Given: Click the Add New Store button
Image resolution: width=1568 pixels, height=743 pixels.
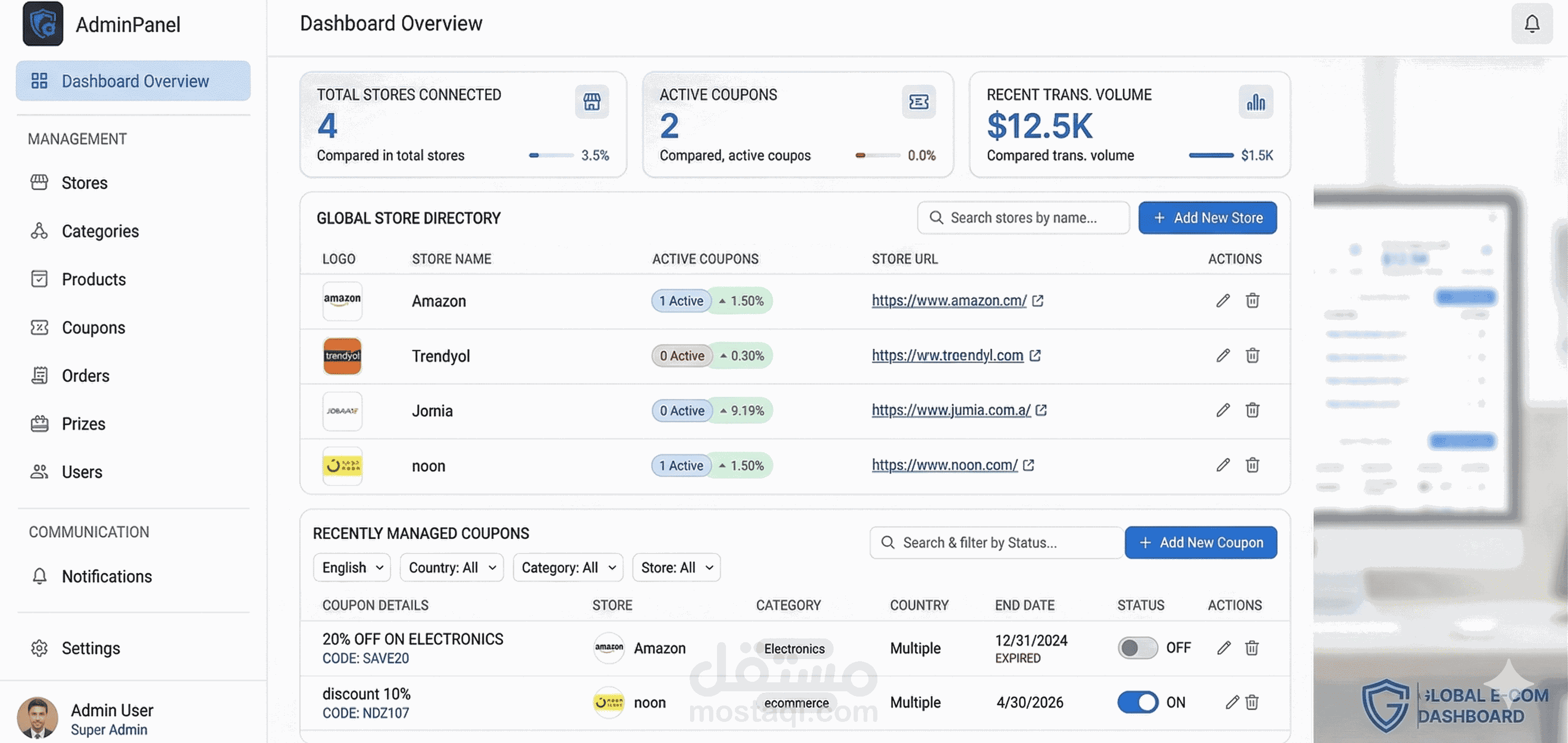Looking at the screenshot, I should (1207, 218).
